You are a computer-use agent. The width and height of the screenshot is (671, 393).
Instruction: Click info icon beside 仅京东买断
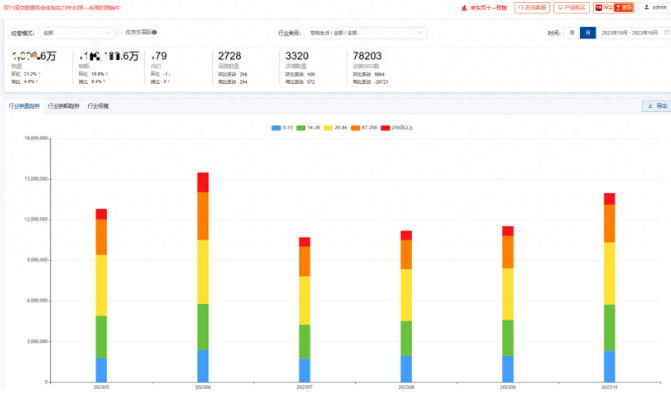coord(154,32)
